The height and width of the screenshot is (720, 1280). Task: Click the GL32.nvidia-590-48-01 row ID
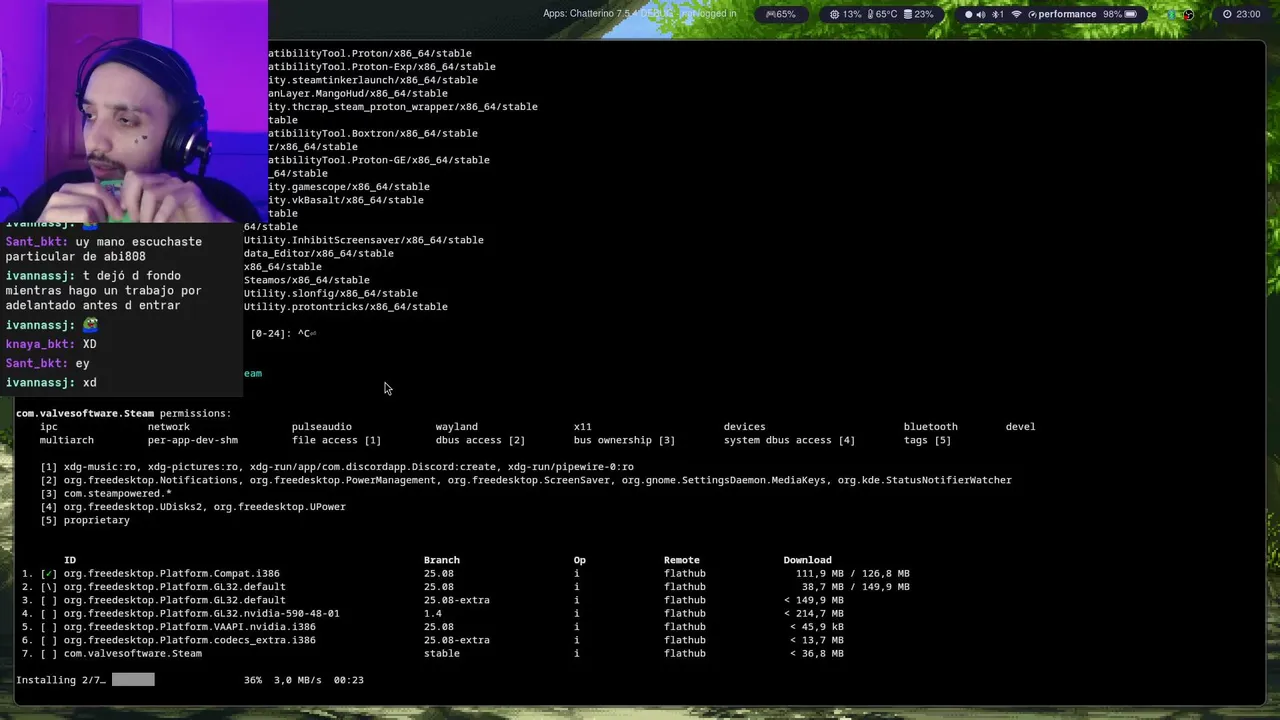click(202, 613)
